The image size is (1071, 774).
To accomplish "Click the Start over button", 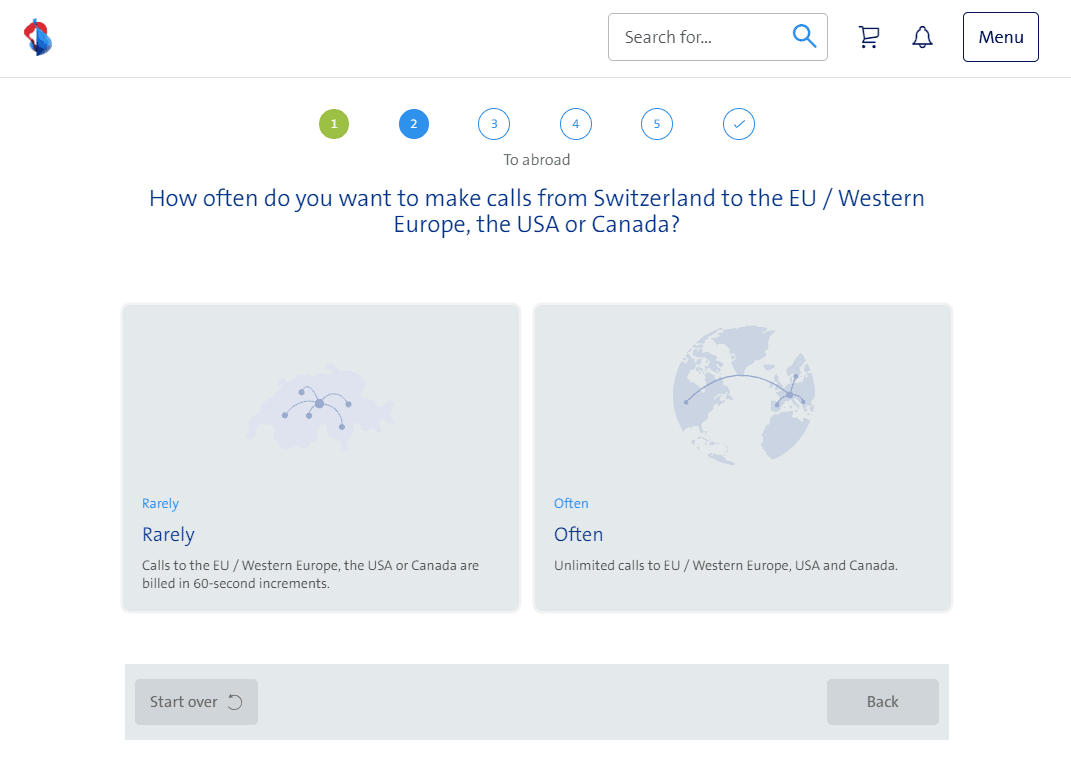I will click(x=196, y=702).
